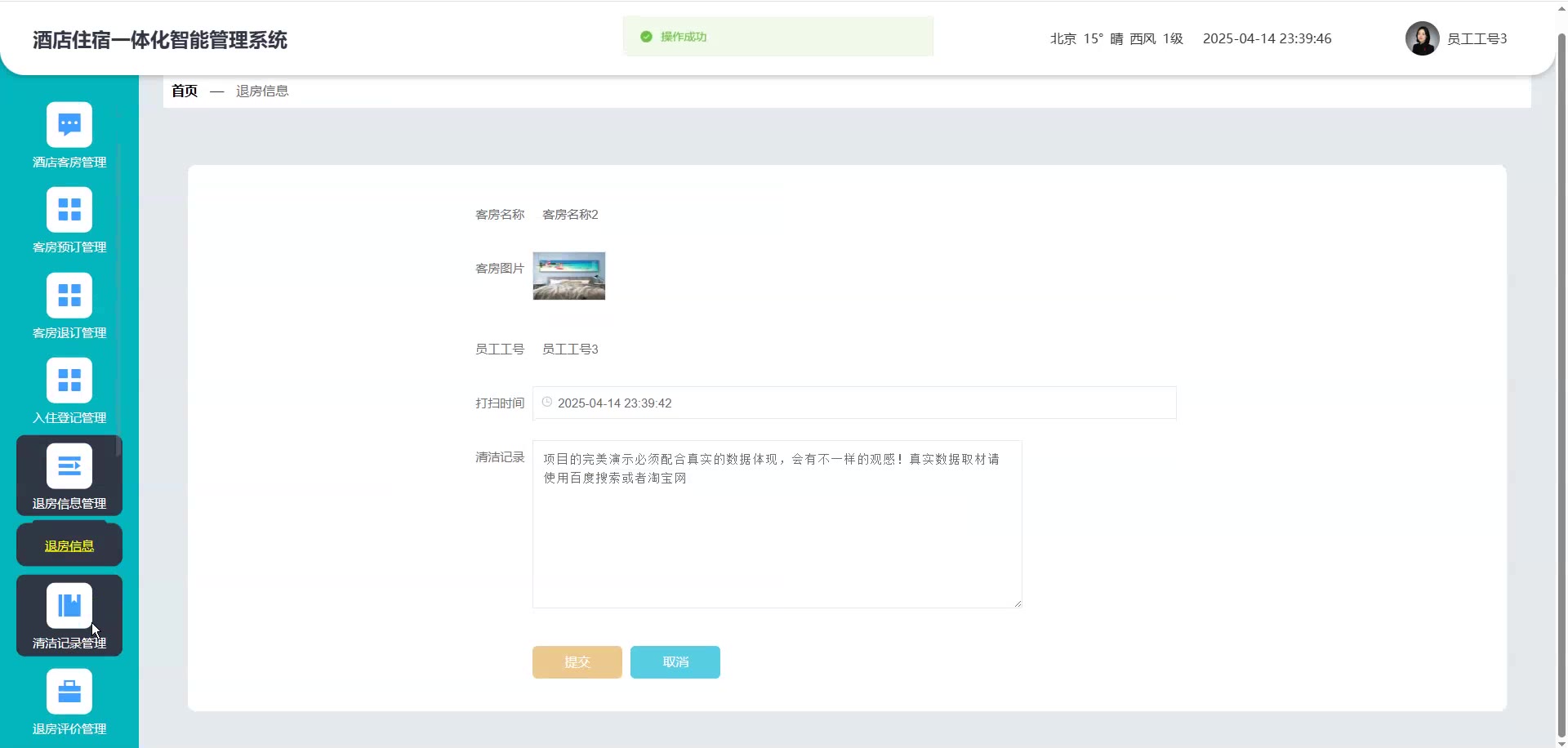
Task: Open the 清洁记录管理 book icon
Action: 69,606
